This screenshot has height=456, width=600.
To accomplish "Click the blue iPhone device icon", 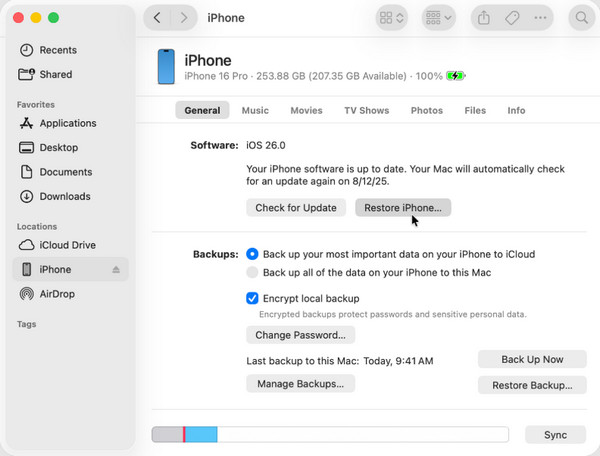I will point(166,67).
